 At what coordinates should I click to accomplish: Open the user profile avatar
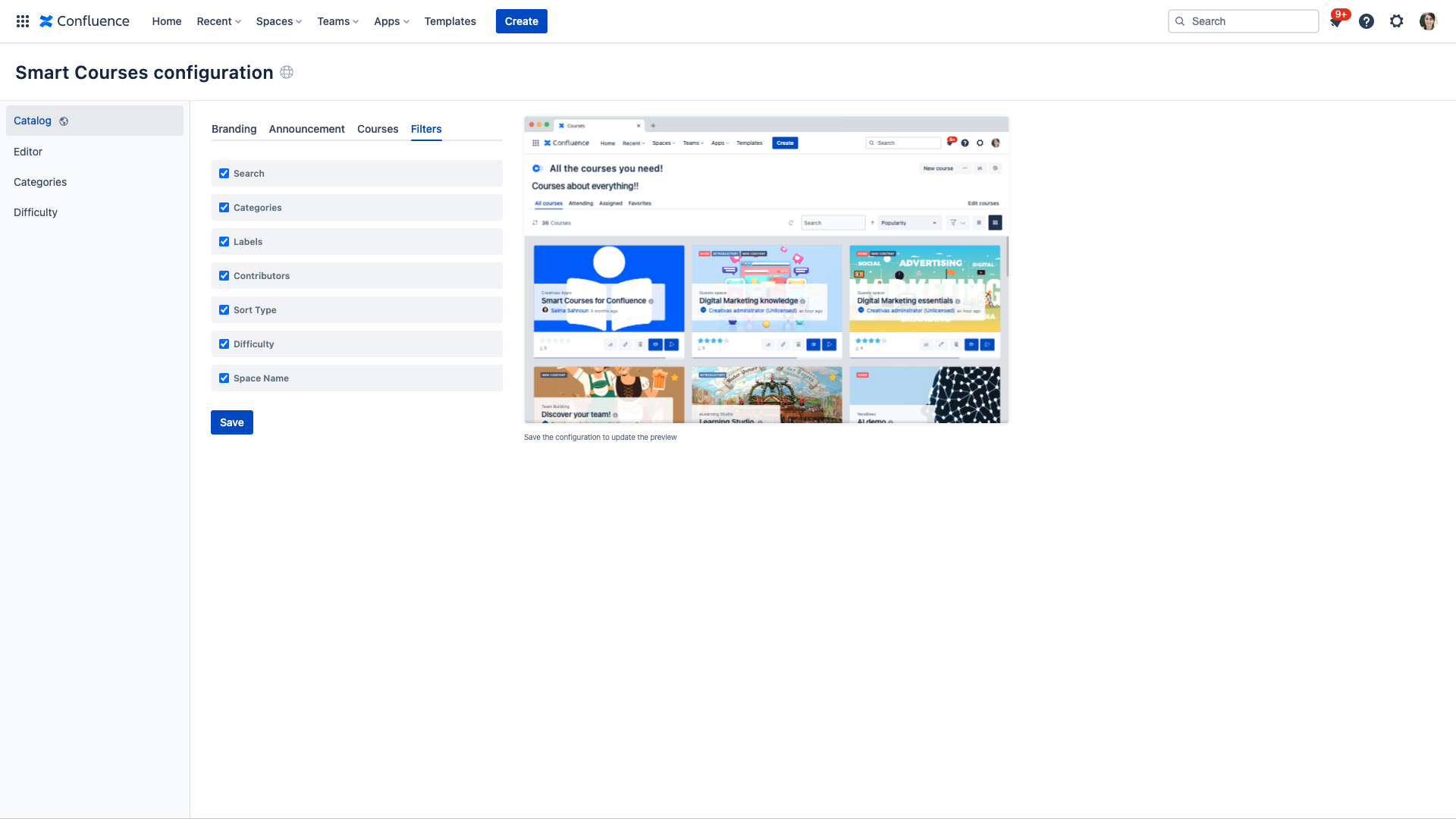coord(1428,21)
